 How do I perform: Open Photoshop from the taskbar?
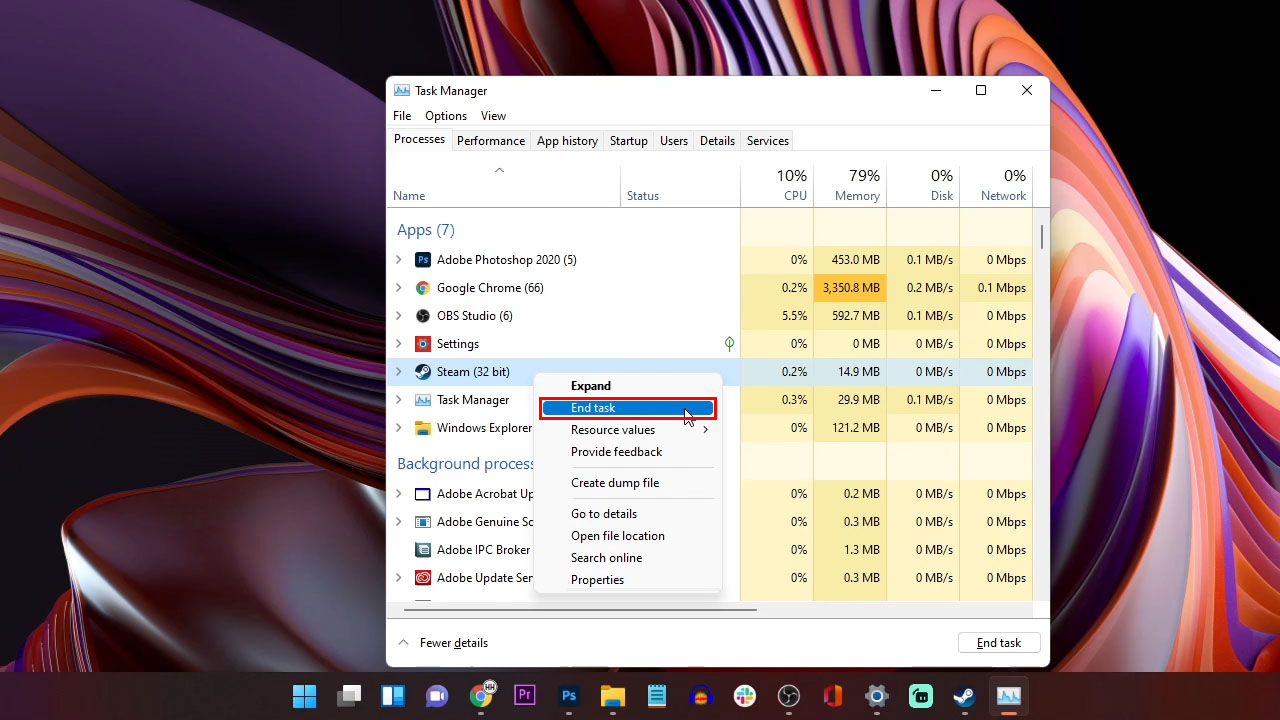pos(568,695)
